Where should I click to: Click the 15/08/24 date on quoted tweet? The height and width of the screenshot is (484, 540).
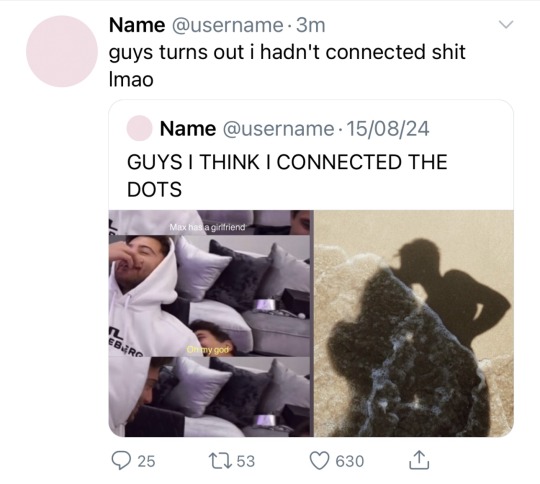[x=388, y=129]
